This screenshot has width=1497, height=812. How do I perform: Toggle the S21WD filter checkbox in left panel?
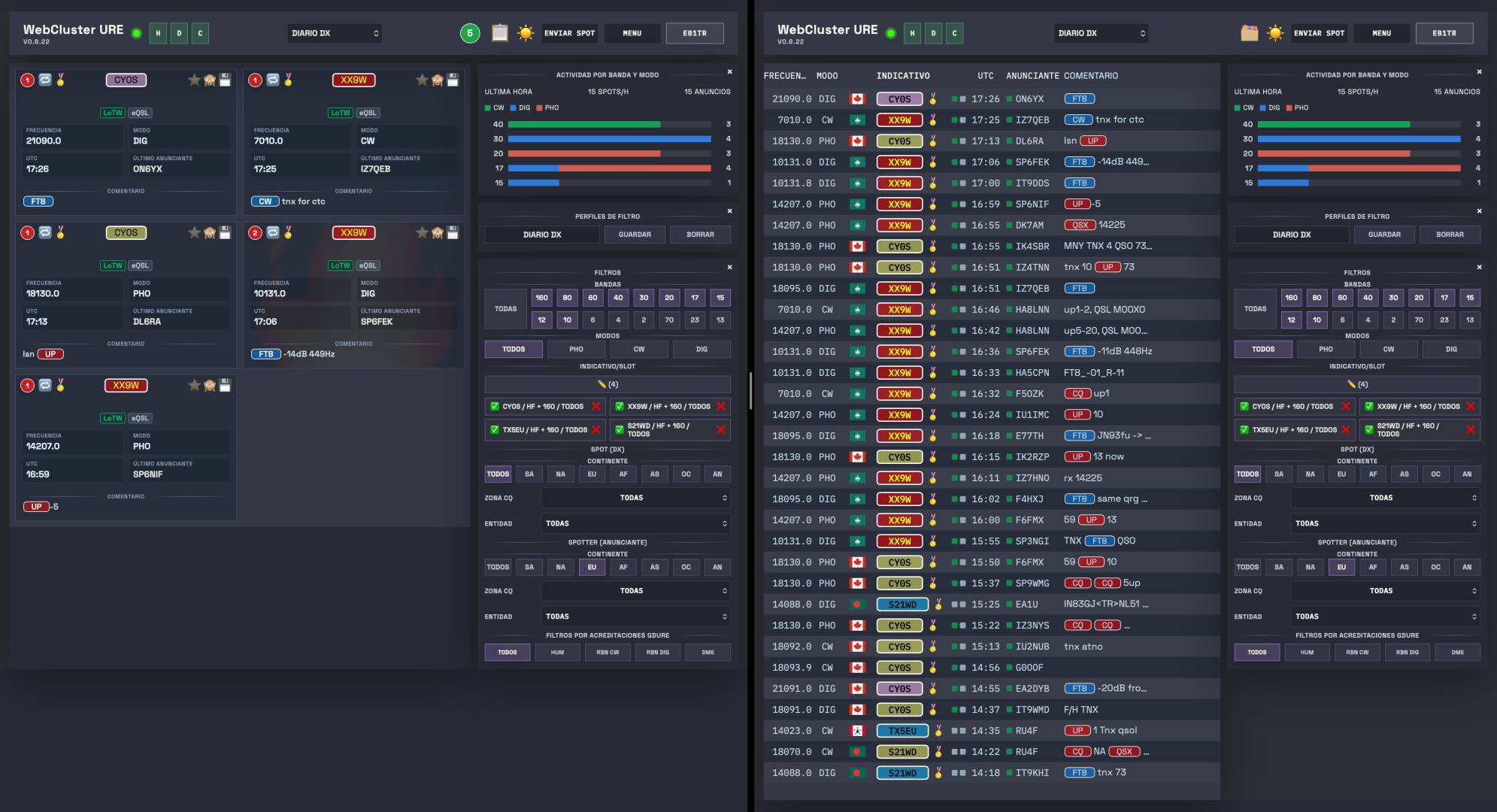619,430
